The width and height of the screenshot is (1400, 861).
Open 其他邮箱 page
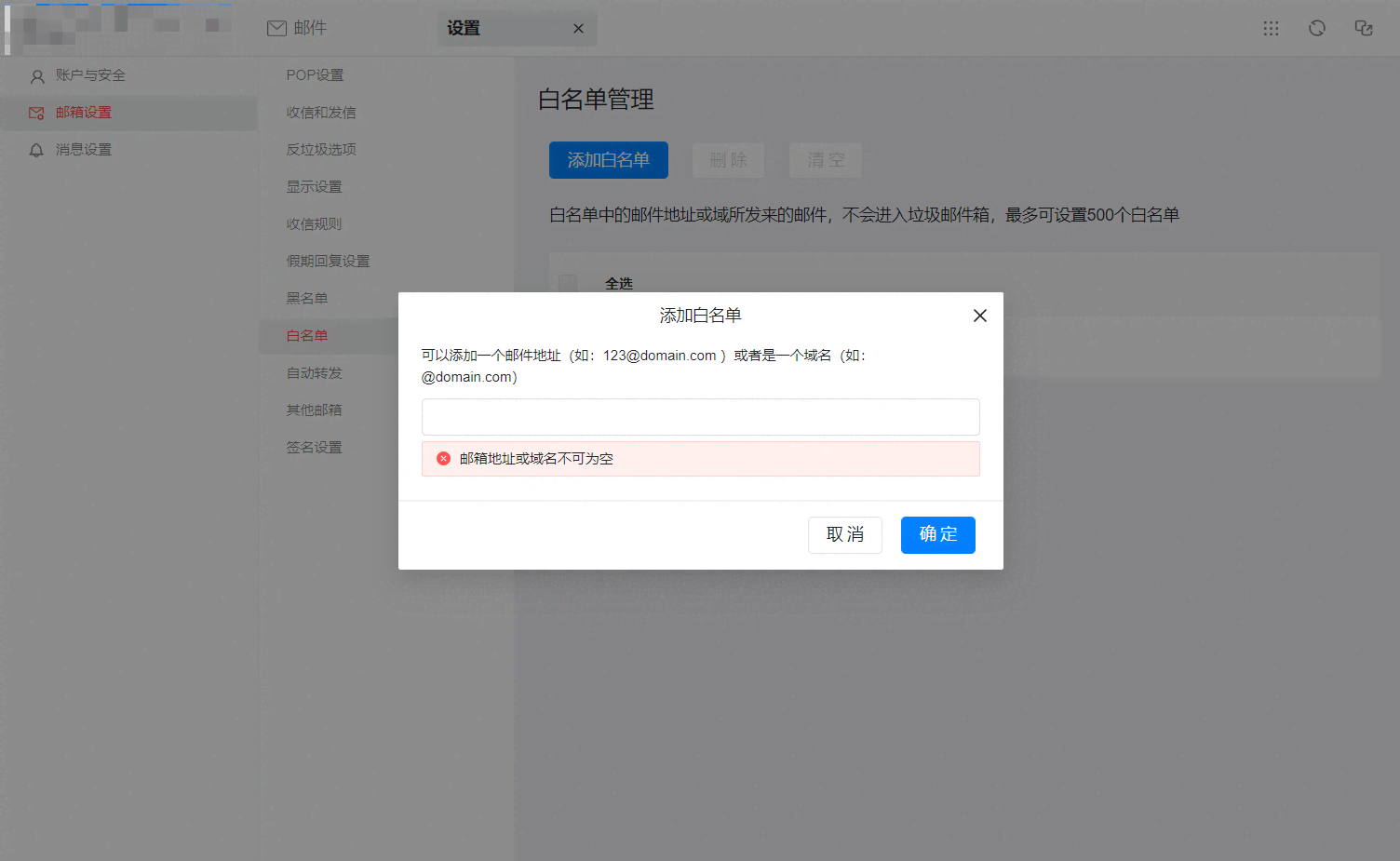314,410
